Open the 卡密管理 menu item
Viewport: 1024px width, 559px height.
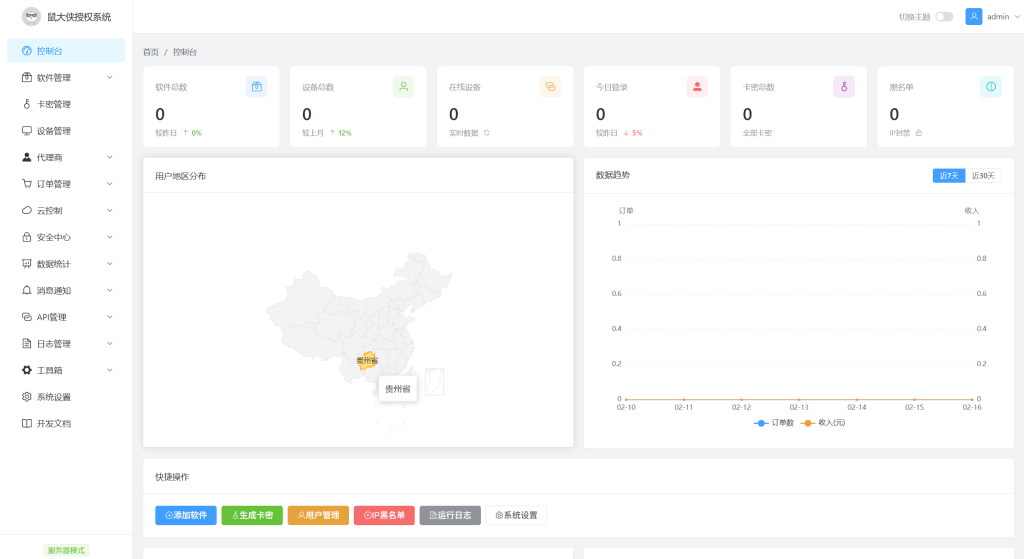pyautogui.click(x=66, y=104)
